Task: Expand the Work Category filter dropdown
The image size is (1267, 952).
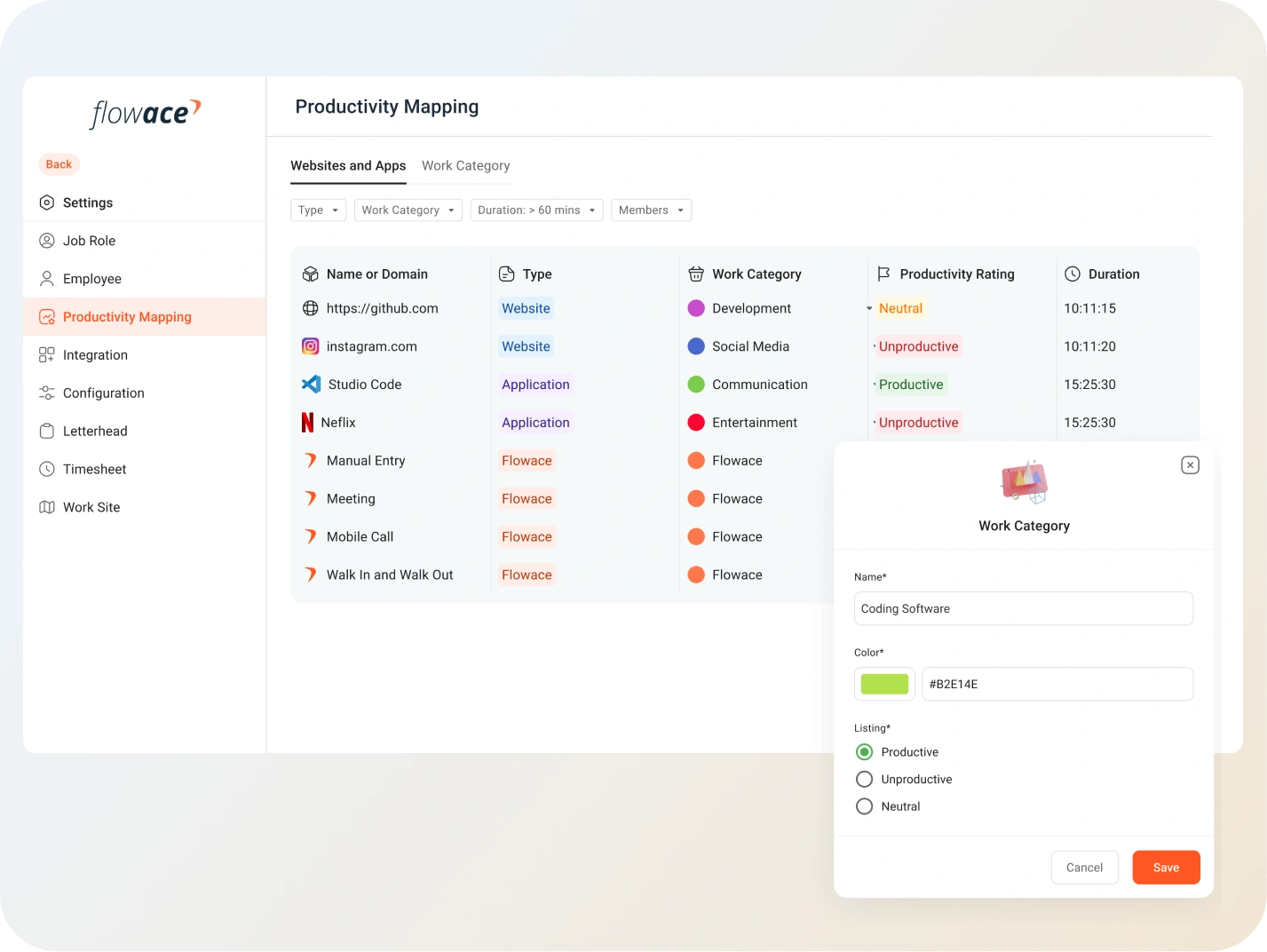Action: [x=408, y=210]
